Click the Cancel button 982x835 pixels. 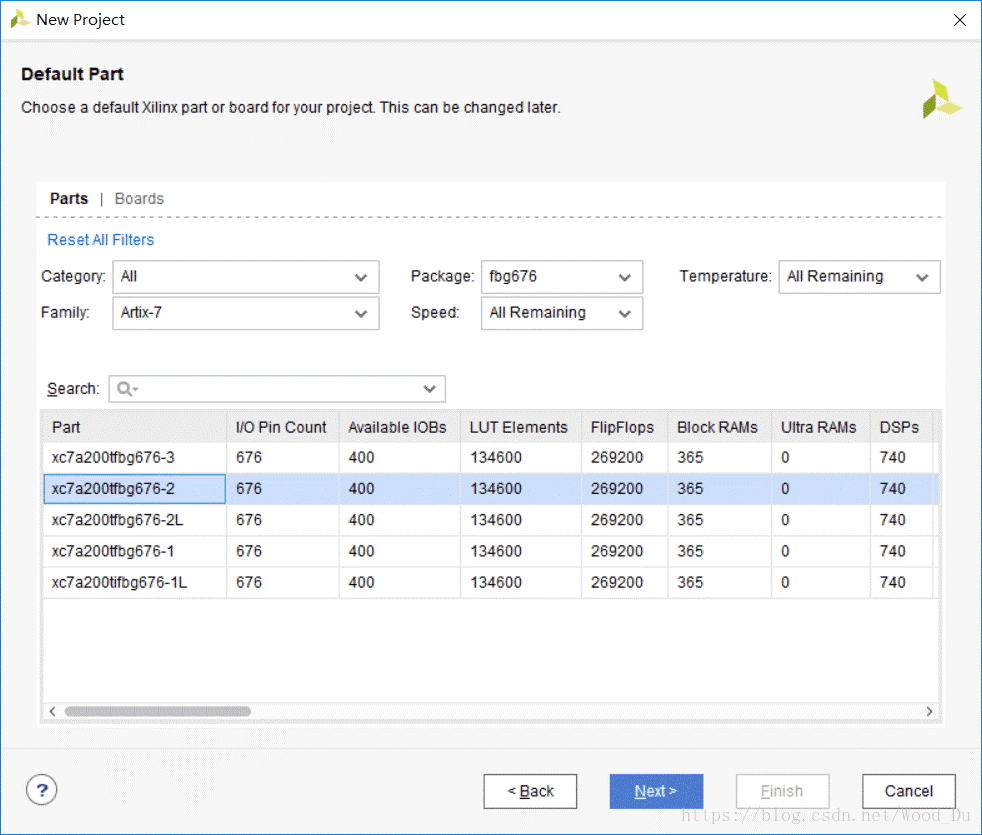pyautogui.click(x=909, y=791)
